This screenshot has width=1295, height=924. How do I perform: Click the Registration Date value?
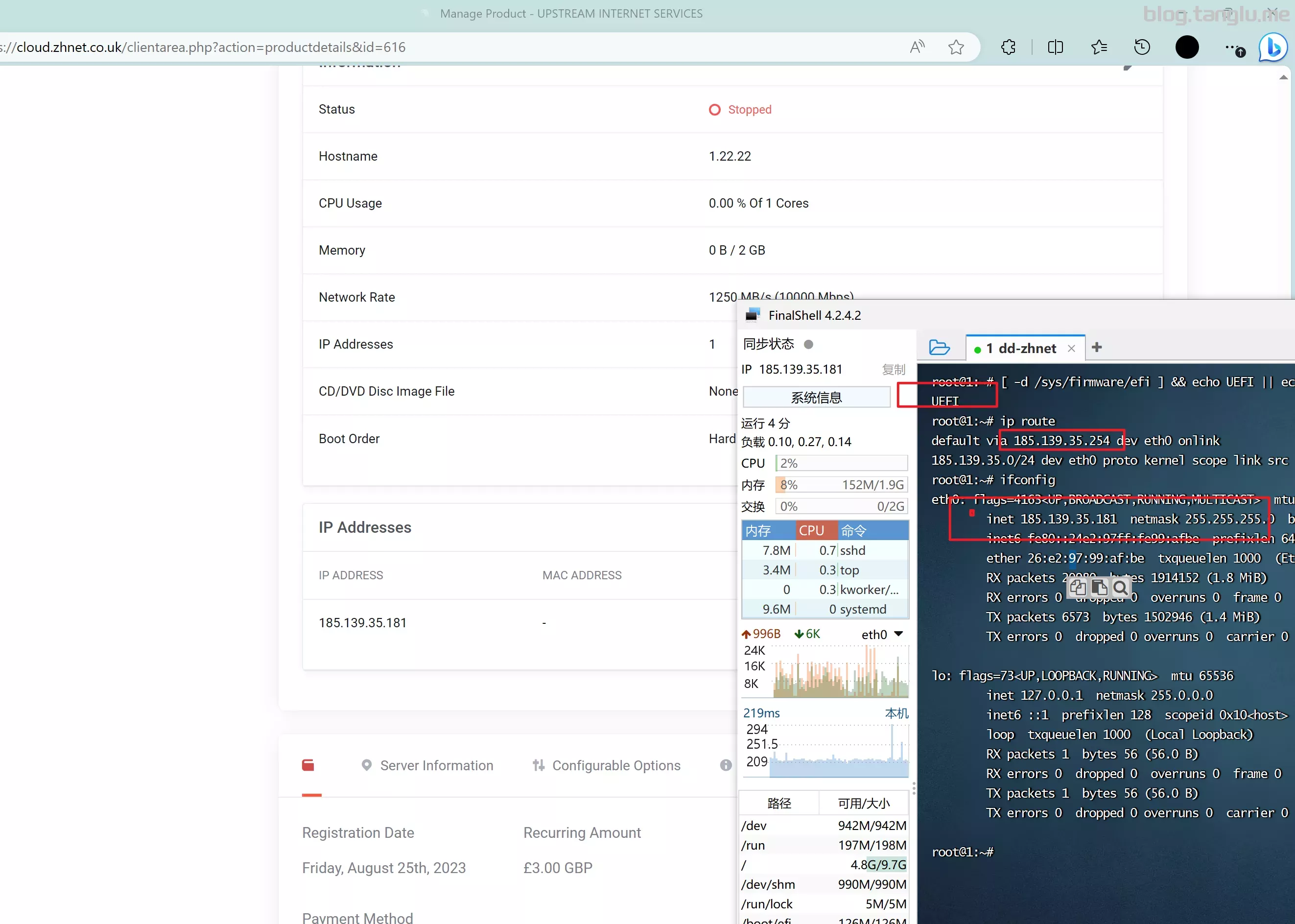point(384,868)
